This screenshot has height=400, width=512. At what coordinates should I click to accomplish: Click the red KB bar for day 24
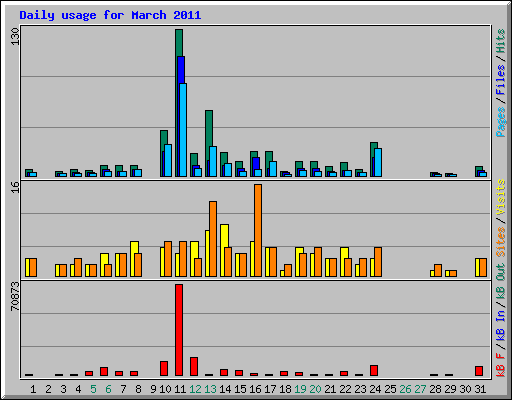(374, 371)
